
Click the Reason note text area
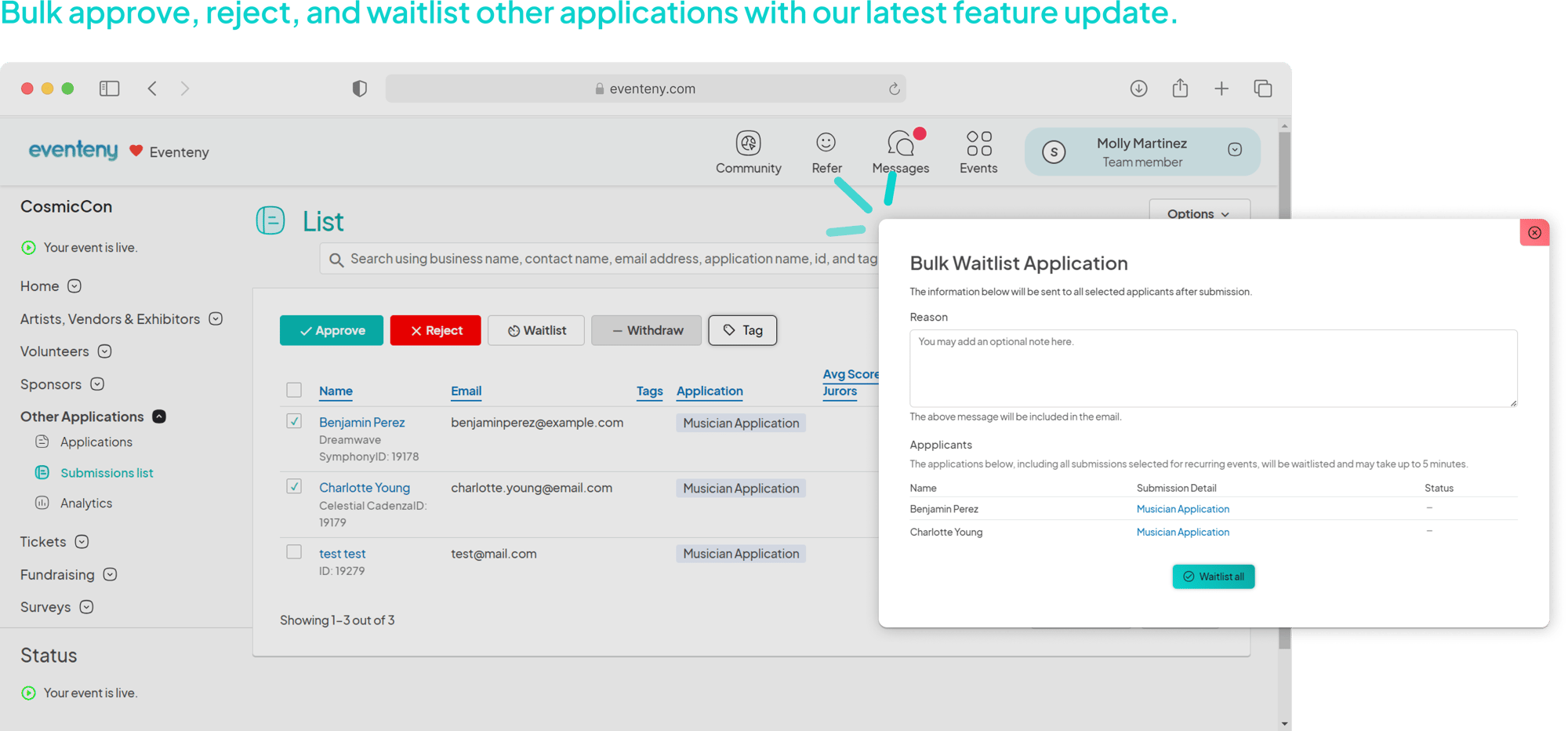(1213, 368)
